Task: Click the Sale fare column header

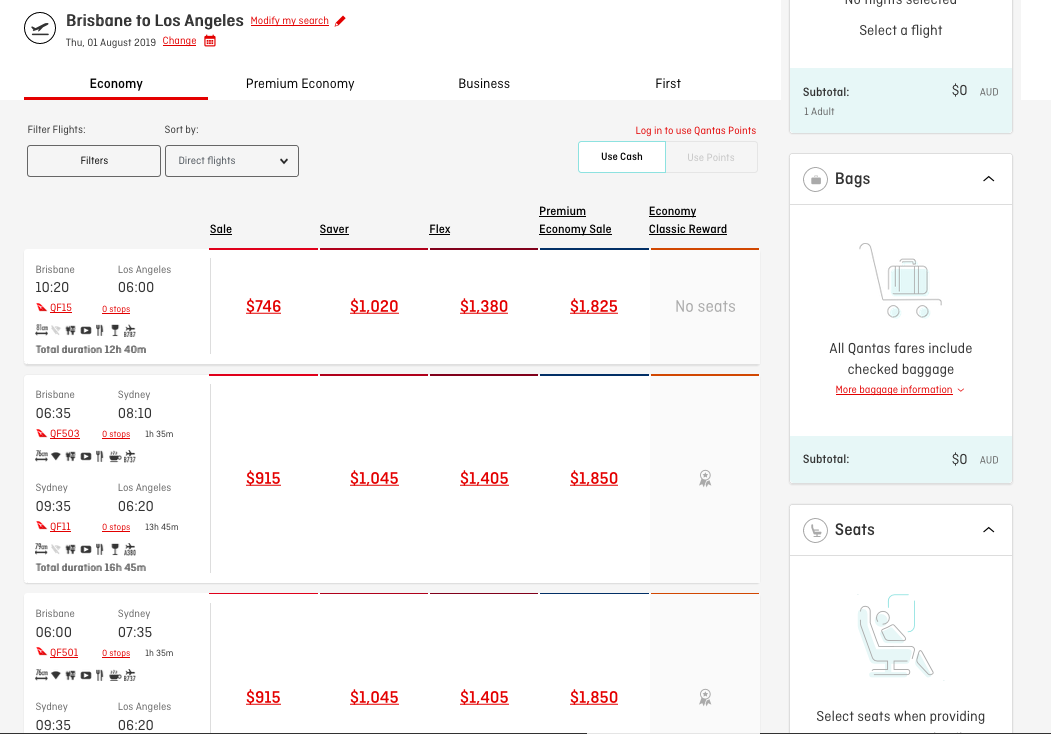Action: (221, 229)
